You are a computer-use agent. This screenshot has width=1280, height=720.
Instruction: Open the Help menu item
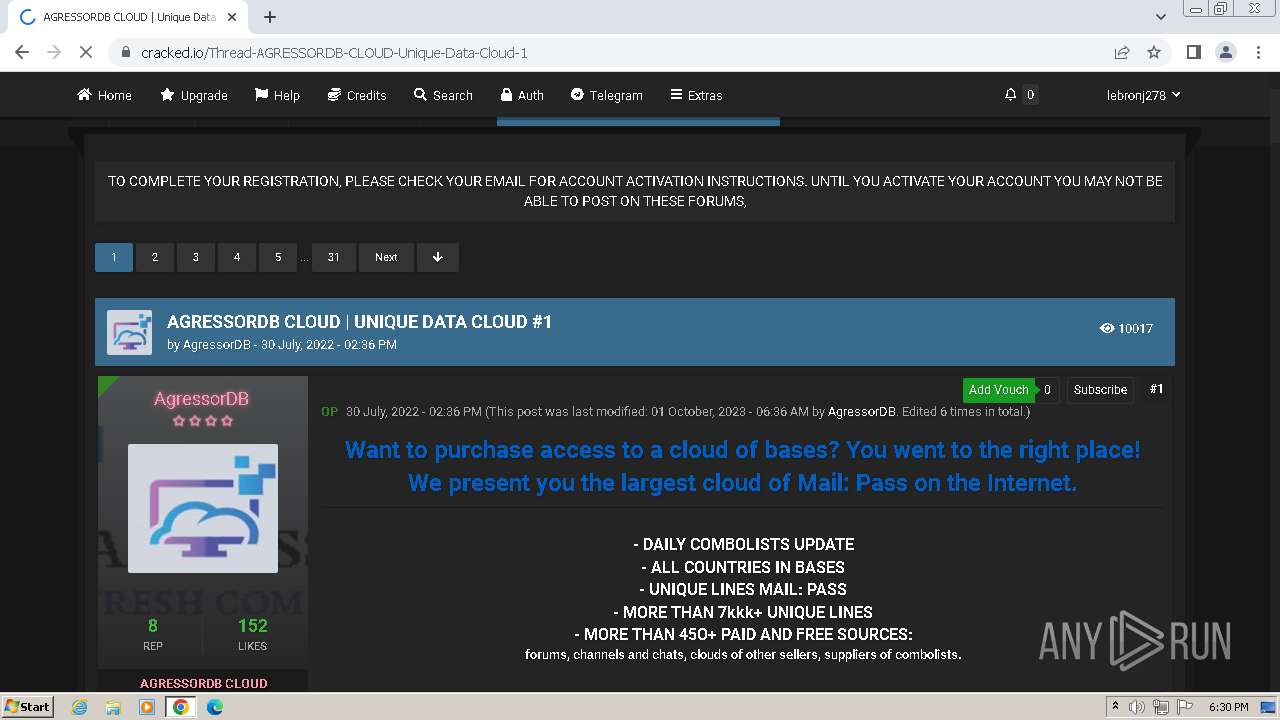(x=277, y=95)
